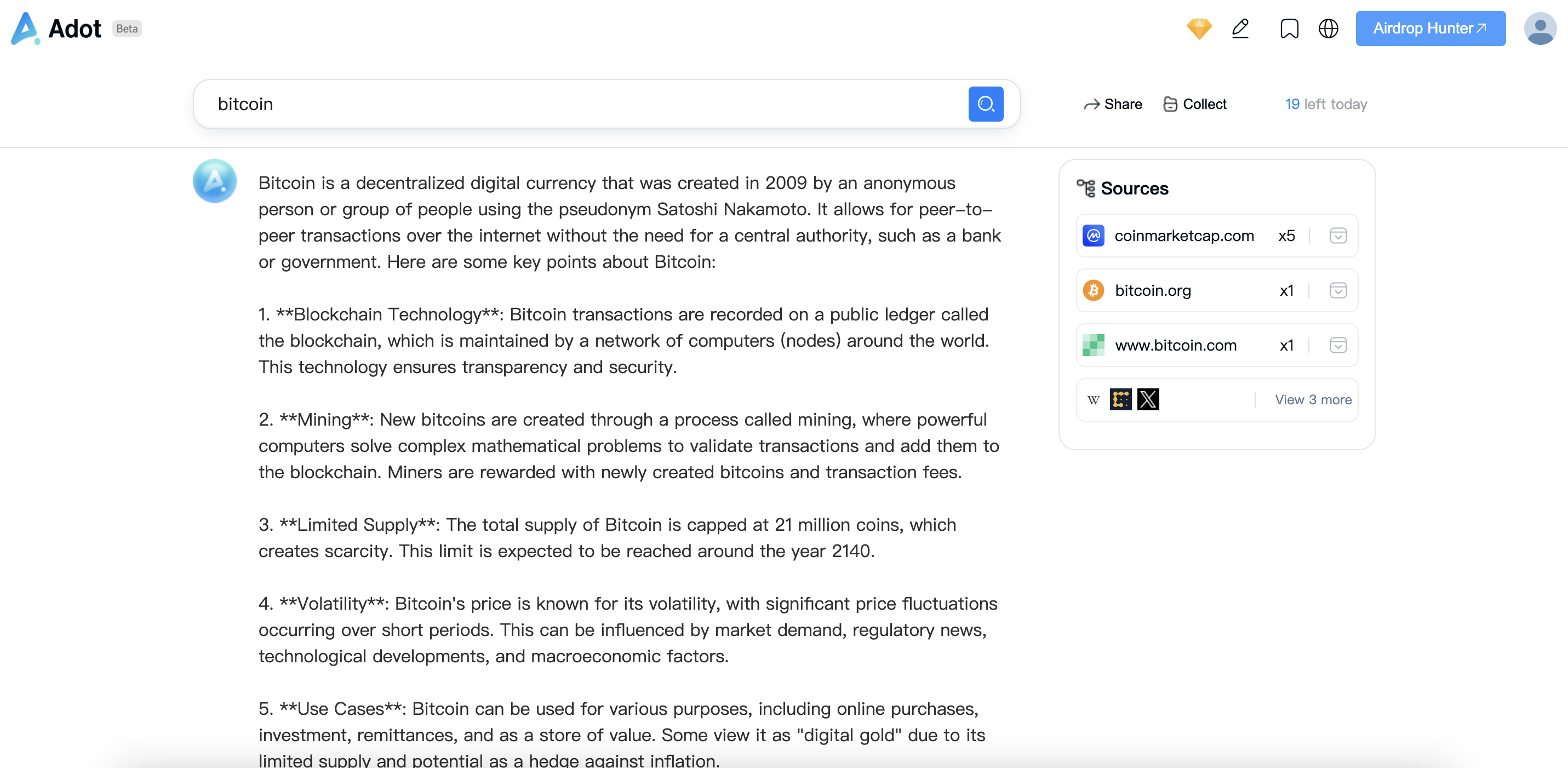Click the pencil edit icon
Image resolution: width=1568 pixels, height=768 pixels.
1240,28
